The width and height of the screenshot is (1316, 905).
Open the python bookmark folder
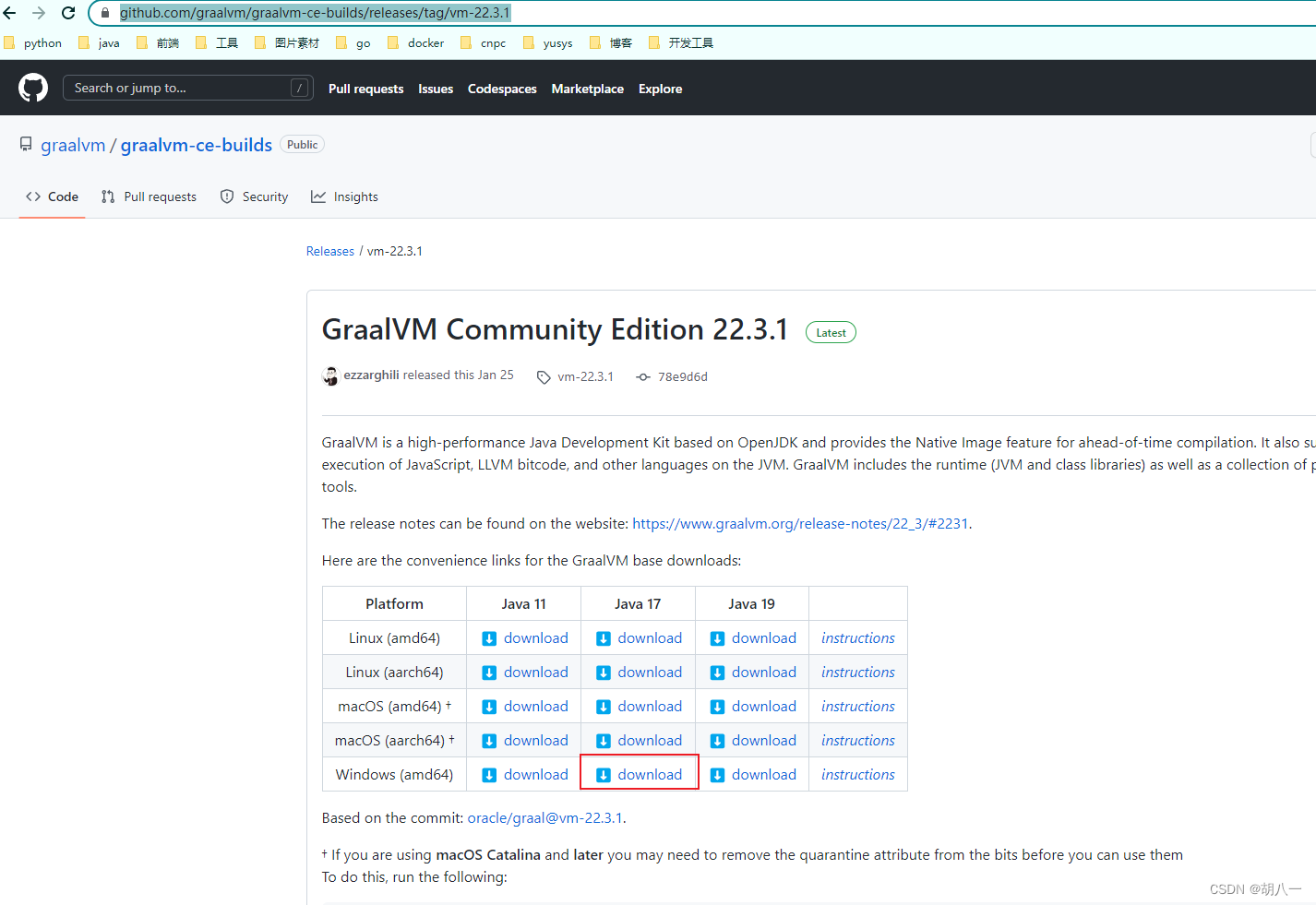click(x=33, y=43)
